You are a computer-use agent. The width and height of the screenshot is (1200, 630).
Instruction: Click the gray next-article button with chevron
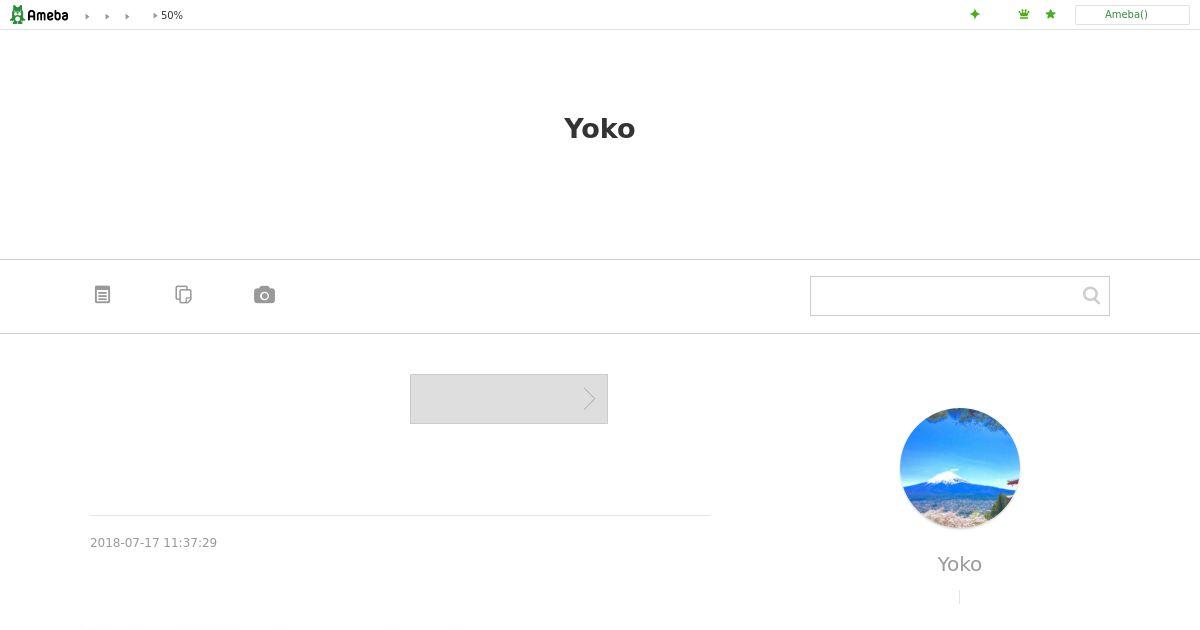[x=509, y=399]
